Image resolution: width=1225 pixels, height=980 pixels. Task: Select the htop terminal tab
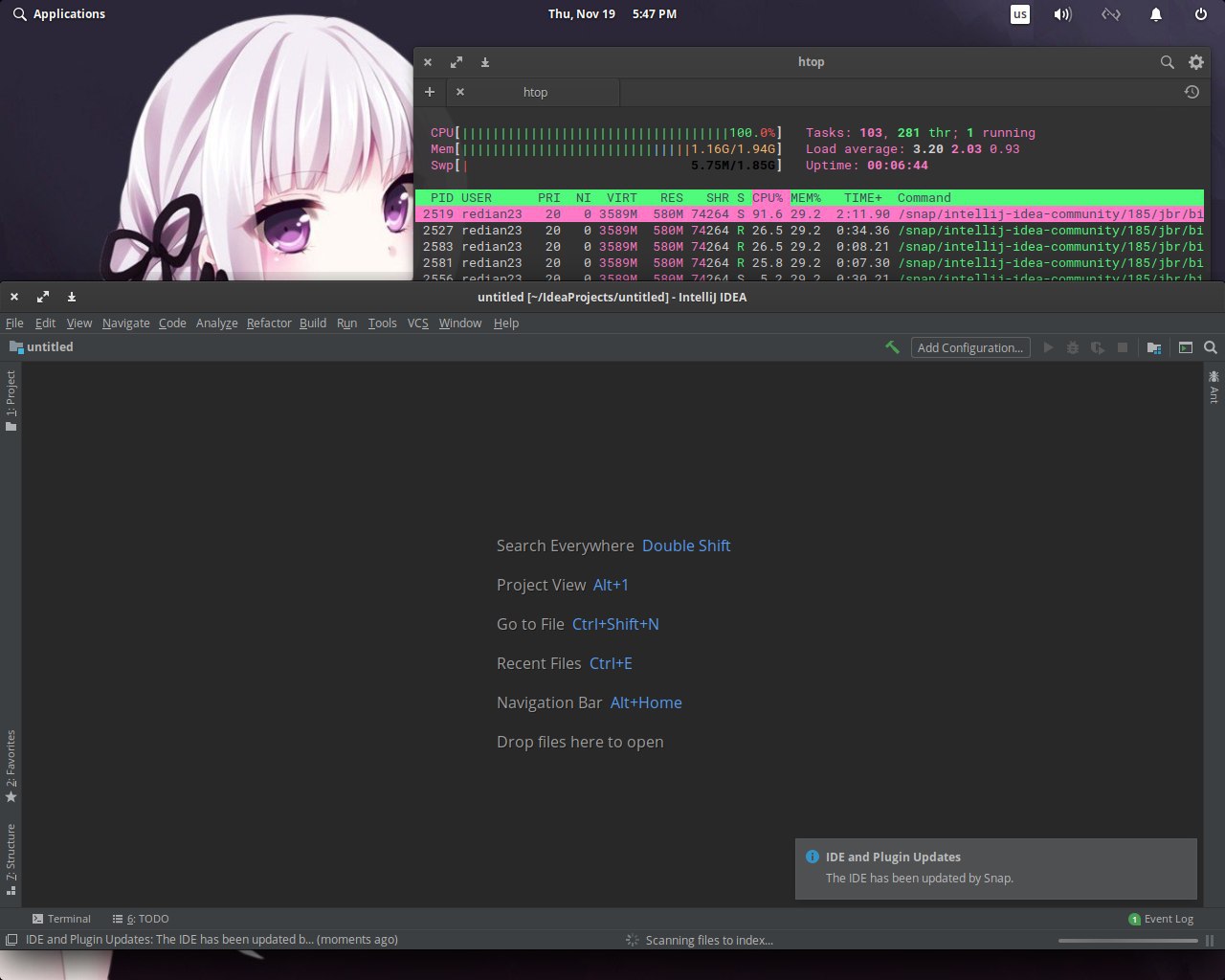tap(535, 92)
